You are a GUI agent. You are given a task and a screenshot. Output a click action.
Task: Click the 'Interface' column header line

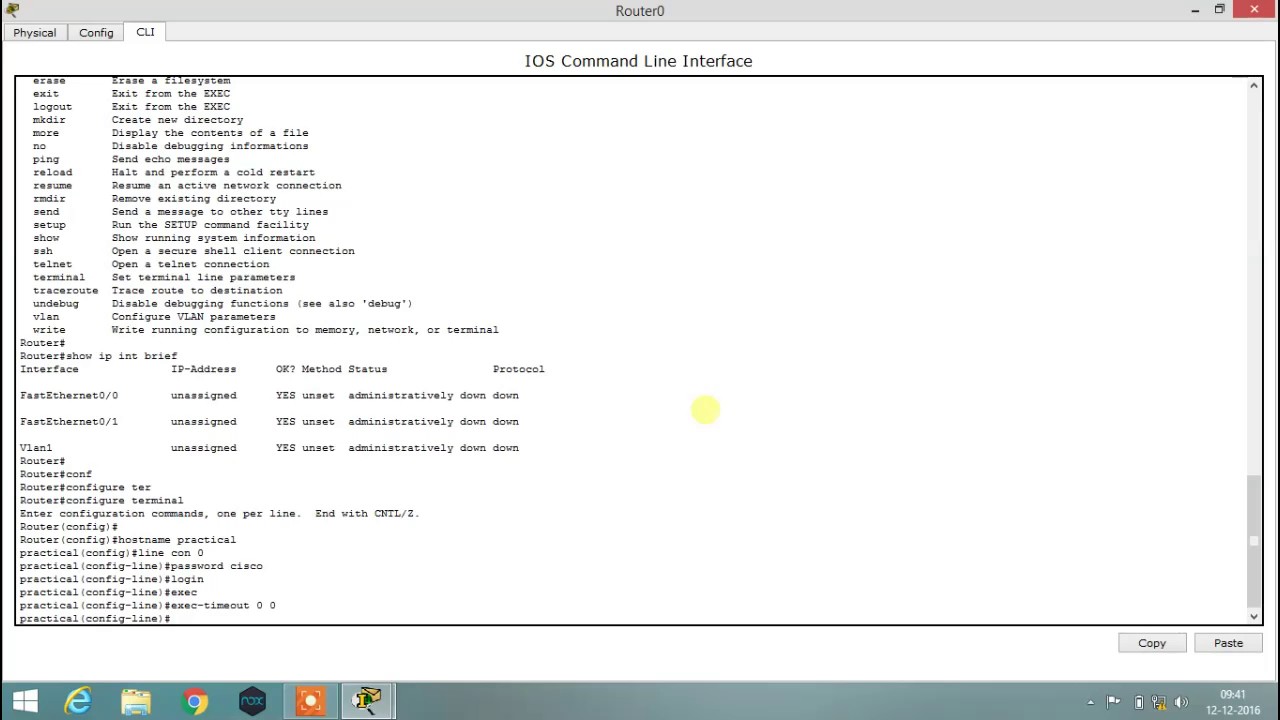pos(282,369)
